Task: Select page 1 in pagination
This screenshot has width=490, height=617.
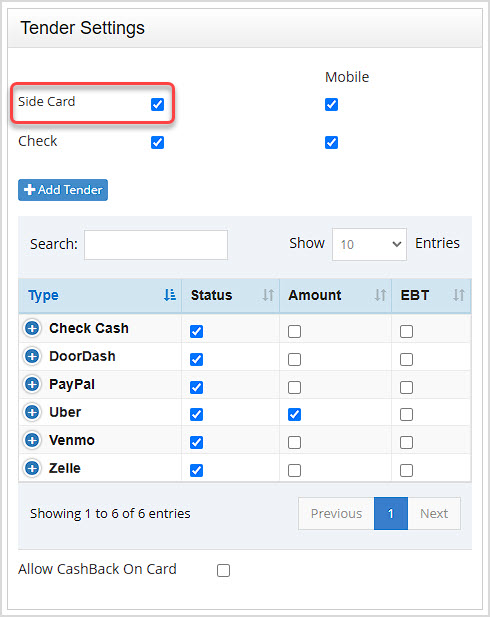Action: point(391,514)
